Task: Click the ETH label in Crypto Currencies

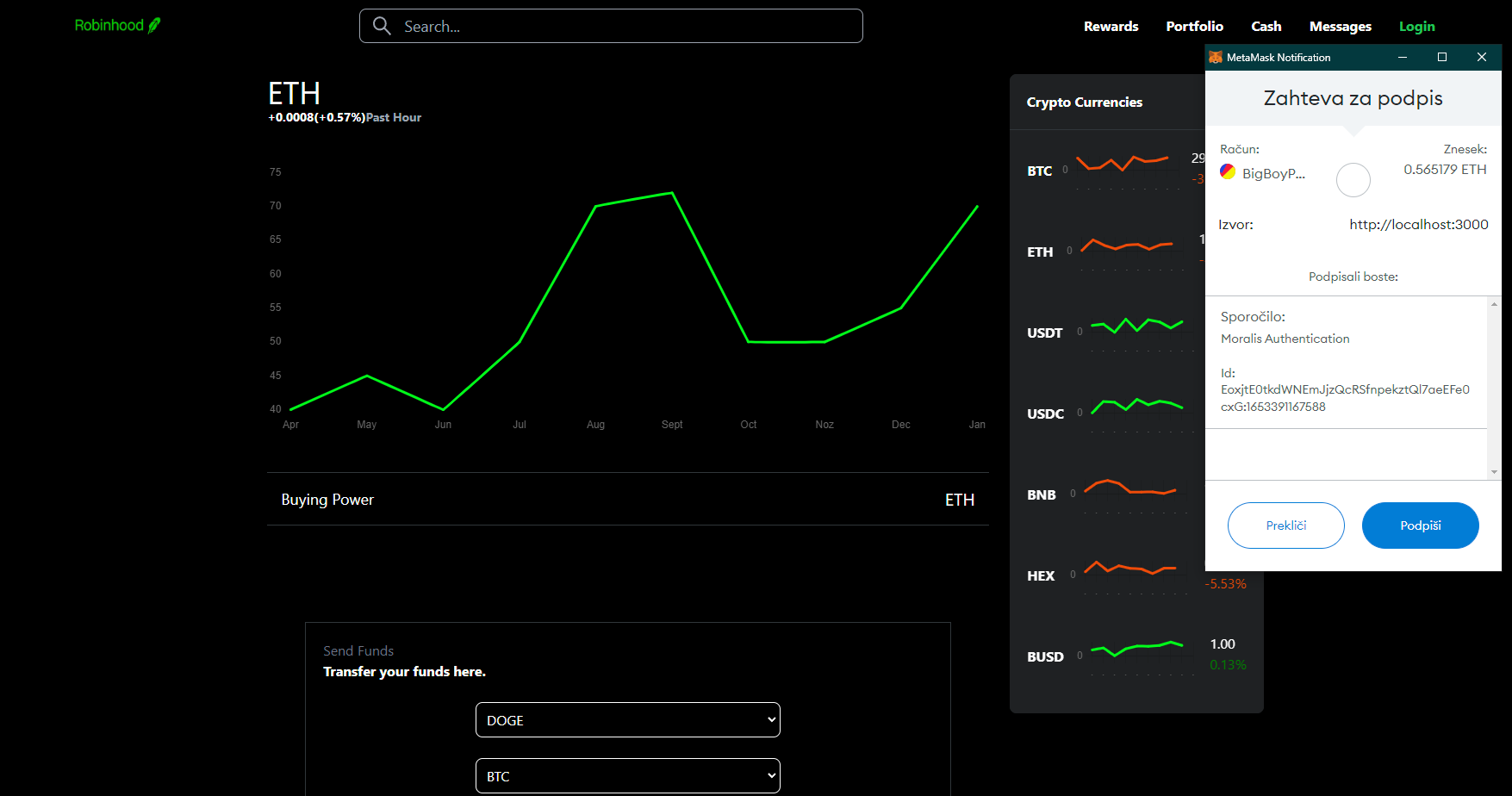Action: pos(1040,252)
